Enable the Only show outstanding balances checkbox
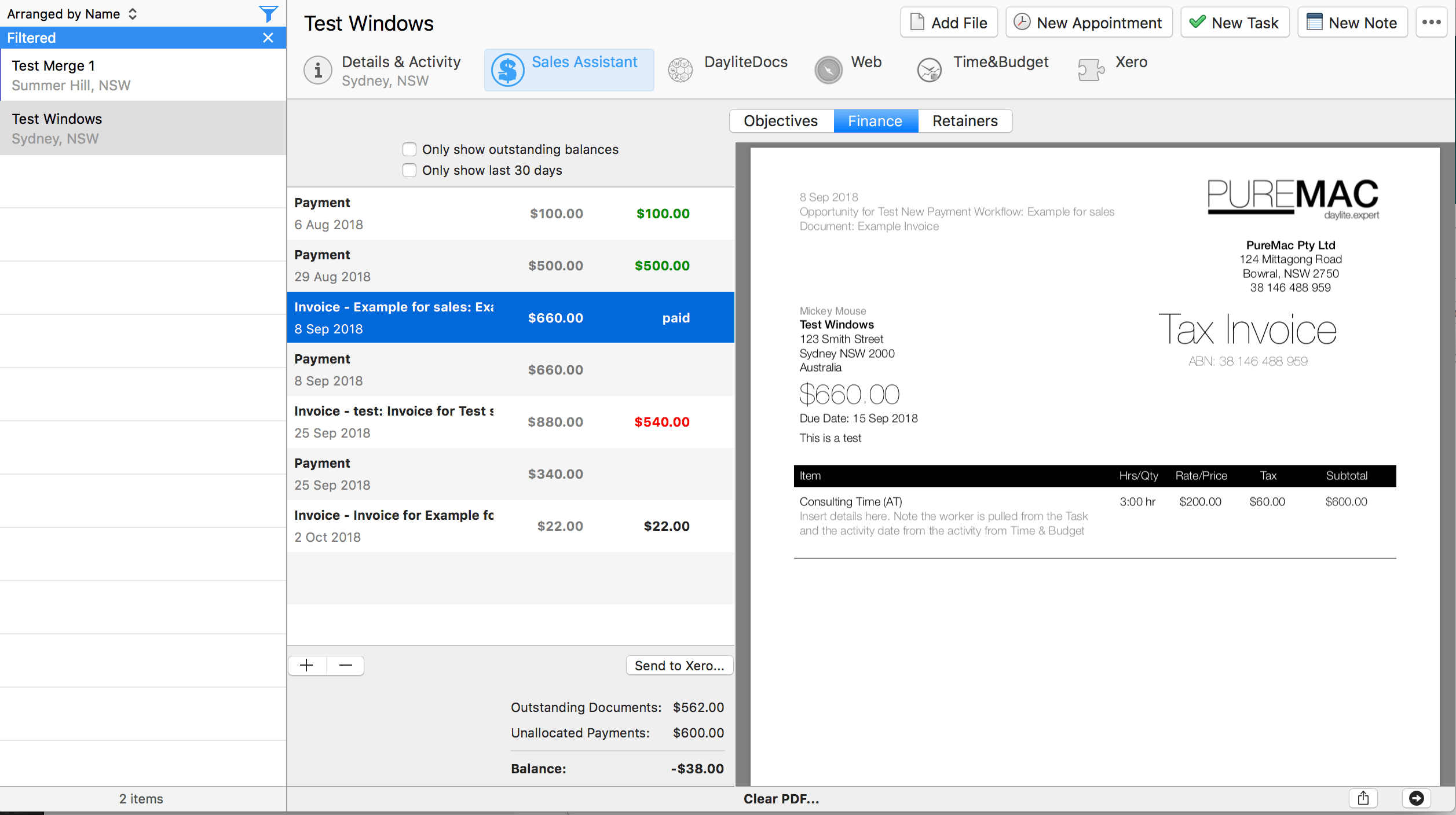This screenshot has height=815, width=1456. (409, 149)
